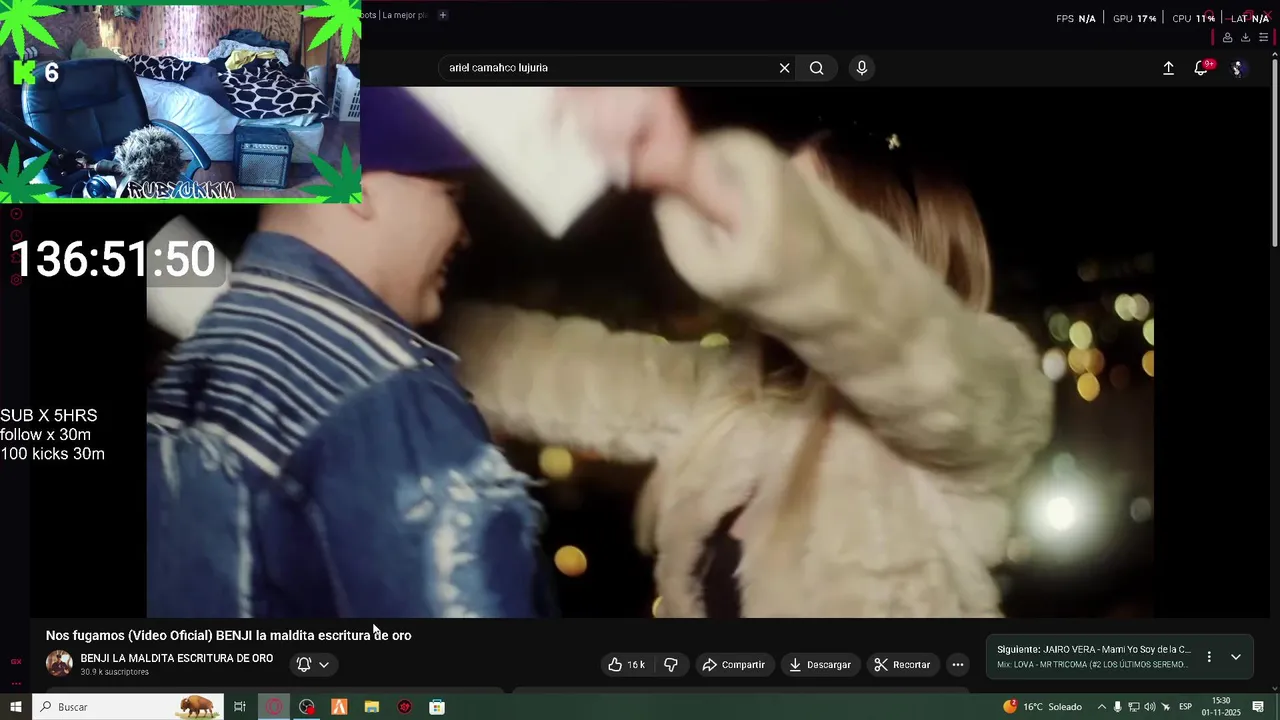Toggle channel notification bell
Screen dimensions: 1280x720
coord(304,664)
